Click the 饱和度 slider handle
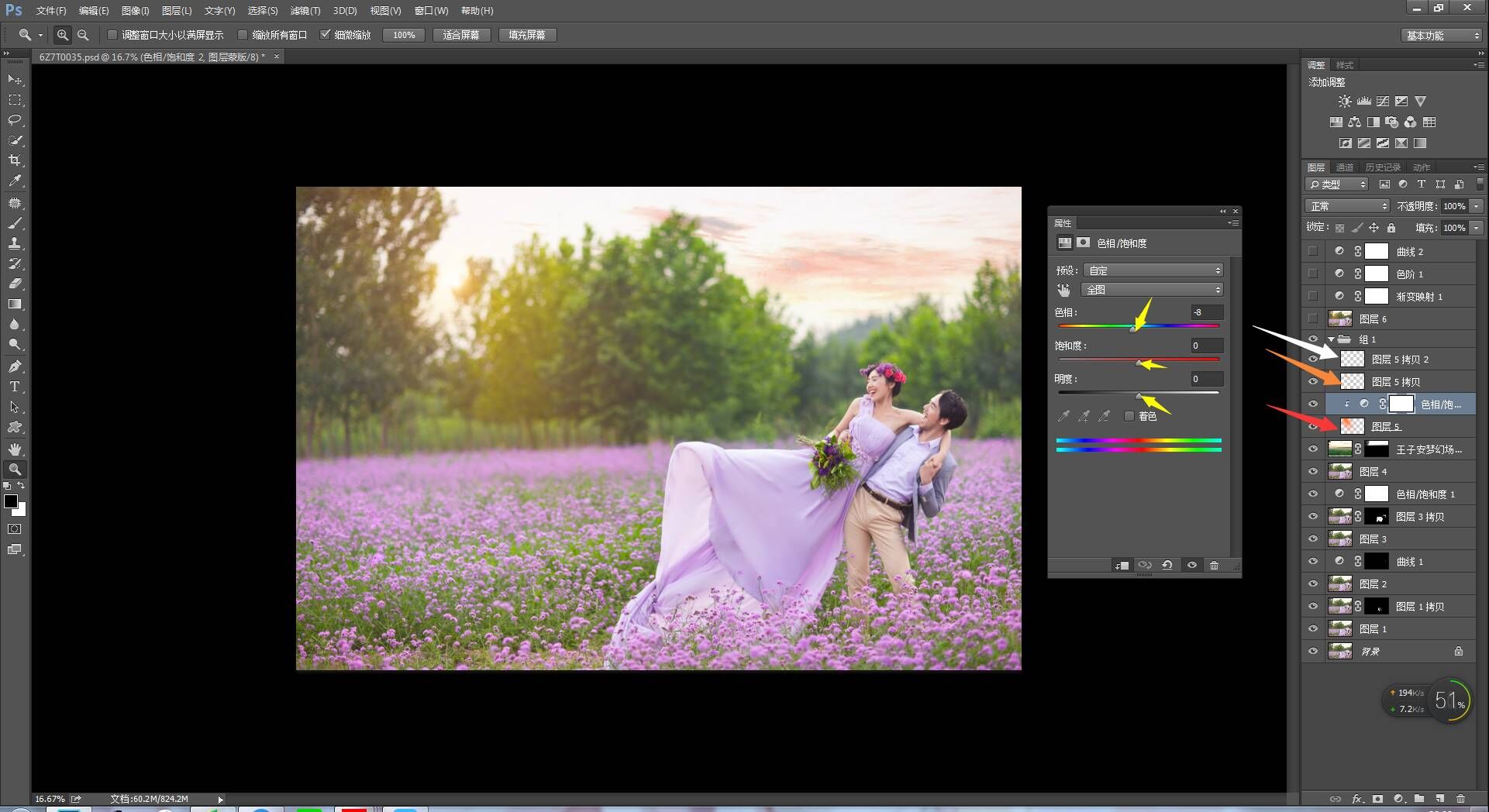Screen dimensions: 1489x812 coord(1139,363)
